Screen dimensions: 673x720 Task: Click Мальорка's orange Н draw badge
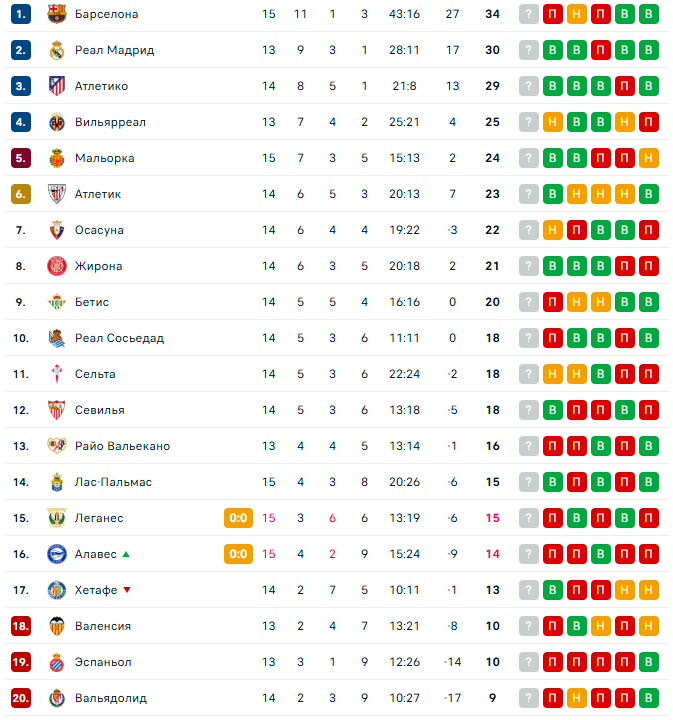pos(648,158)
